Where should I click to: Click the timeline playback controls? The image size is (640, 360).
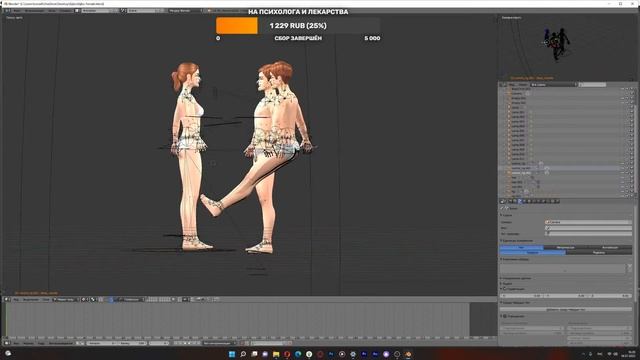(187, 343)
